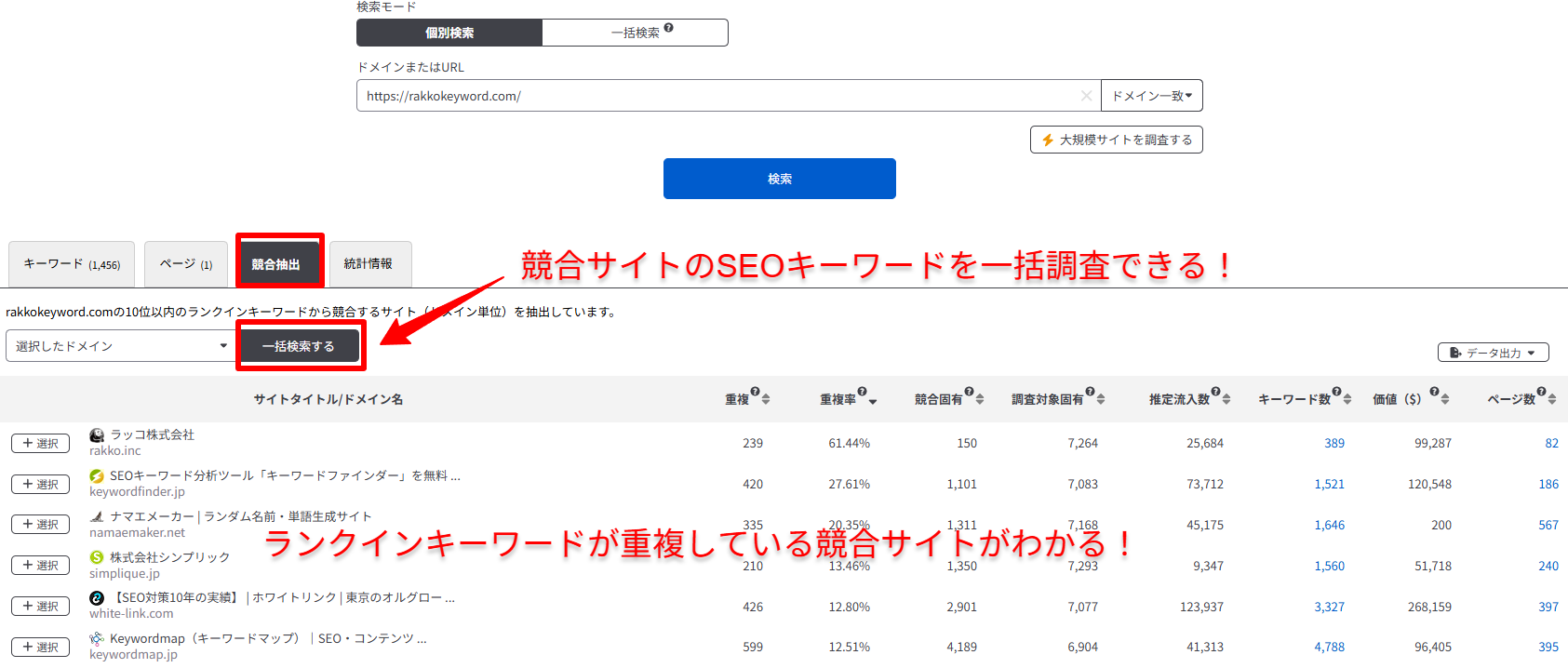
Task: Click the rakko.inc site favicon
Action: (x=97, y=435)
